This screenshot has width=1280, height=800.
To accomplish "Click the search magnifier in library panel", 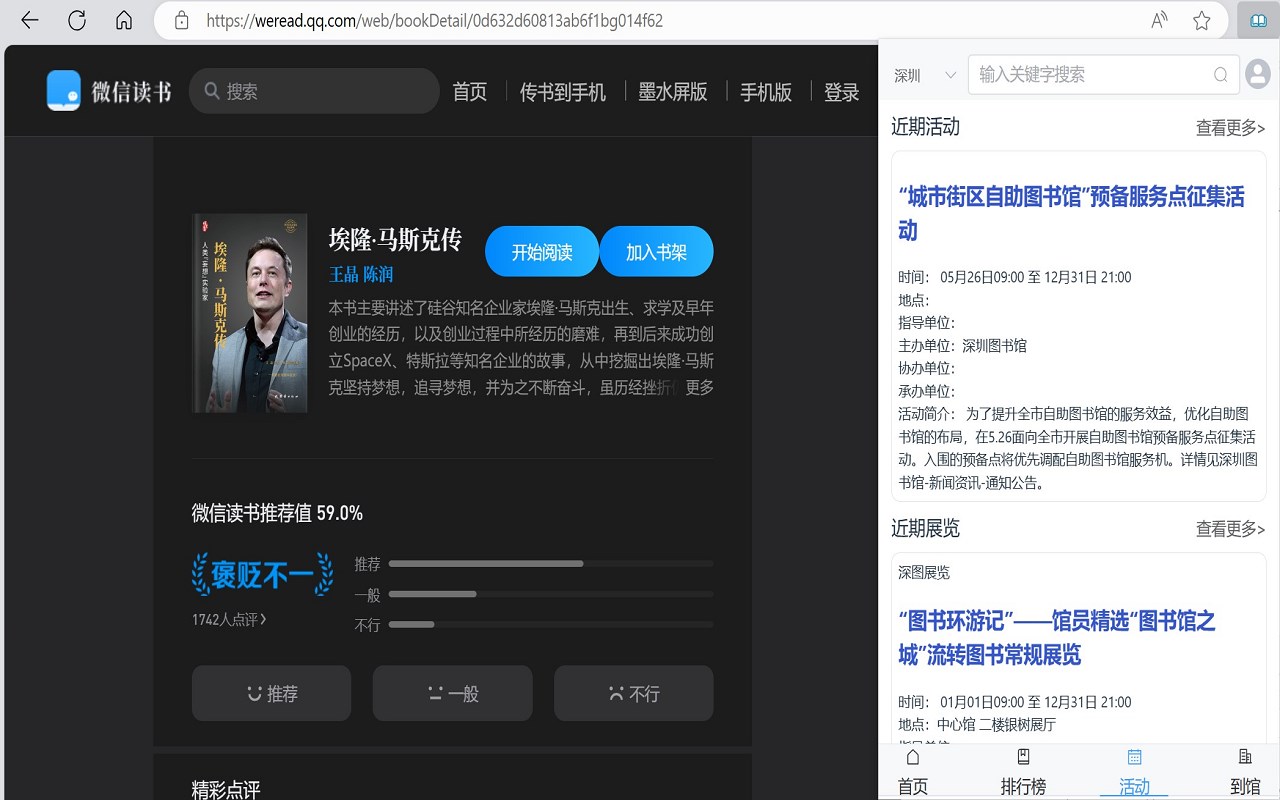I will pos(1221,75).
